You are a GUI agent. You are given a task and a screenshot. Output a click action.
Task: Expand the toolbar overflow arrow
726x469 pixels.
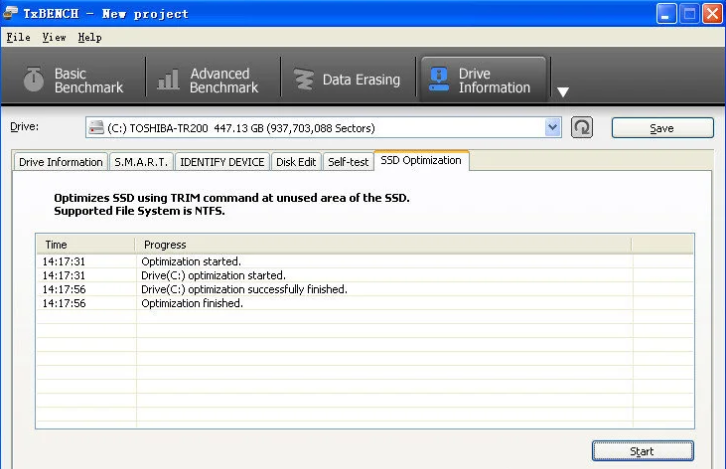click(x=563, y=92)
